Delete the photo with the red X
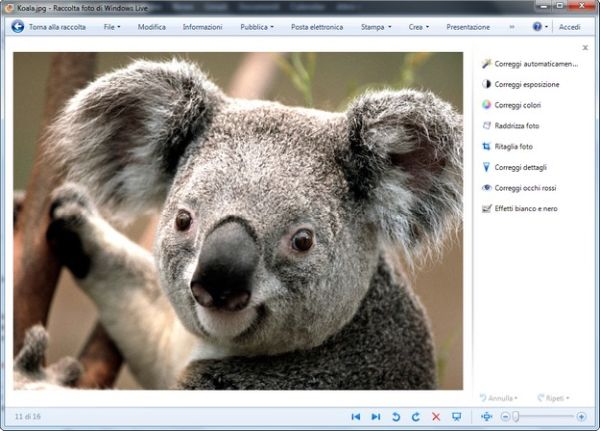 click(x=436, y=416)
